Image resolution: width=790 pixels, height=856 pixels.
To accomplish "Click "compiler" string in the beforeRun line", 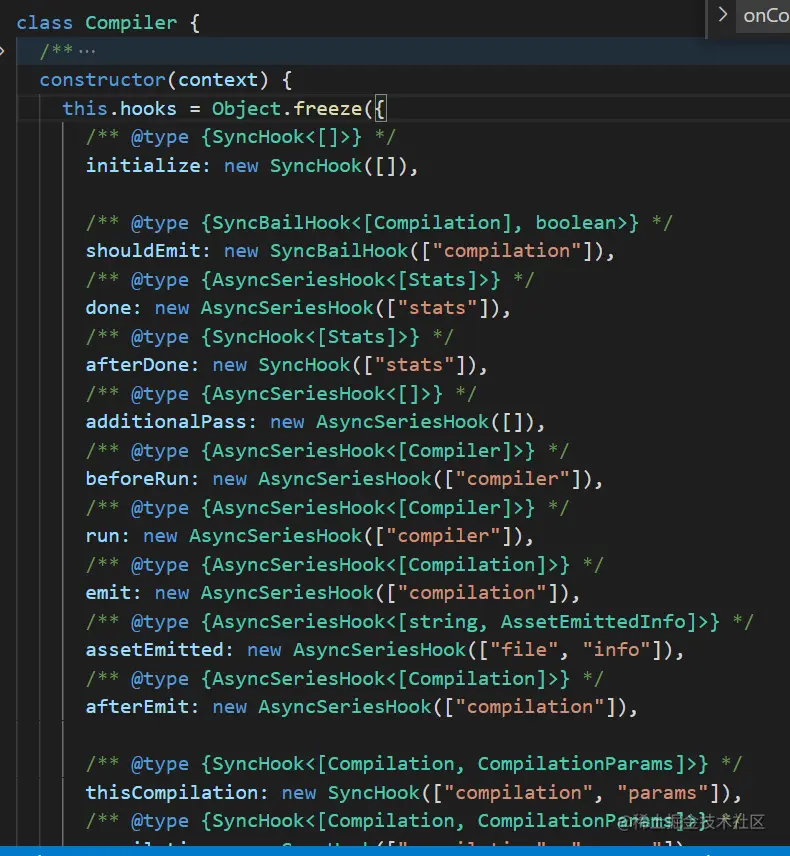I will pyautogui.click(x=512, y=479).
